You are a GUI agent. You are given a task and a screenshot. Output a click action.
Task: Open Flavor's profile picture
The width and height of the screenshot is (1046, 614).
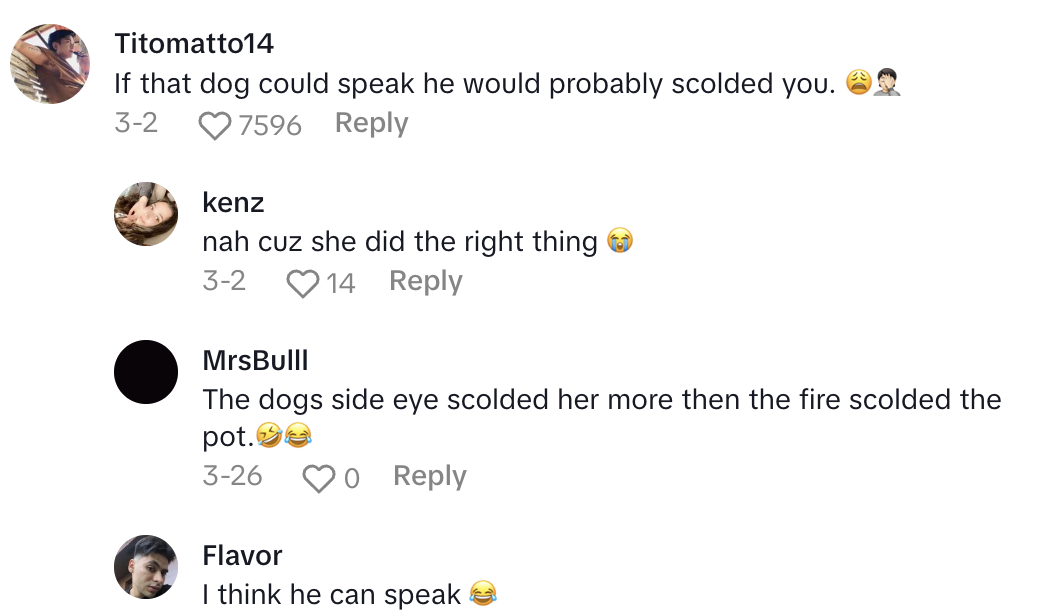(146, 566)
